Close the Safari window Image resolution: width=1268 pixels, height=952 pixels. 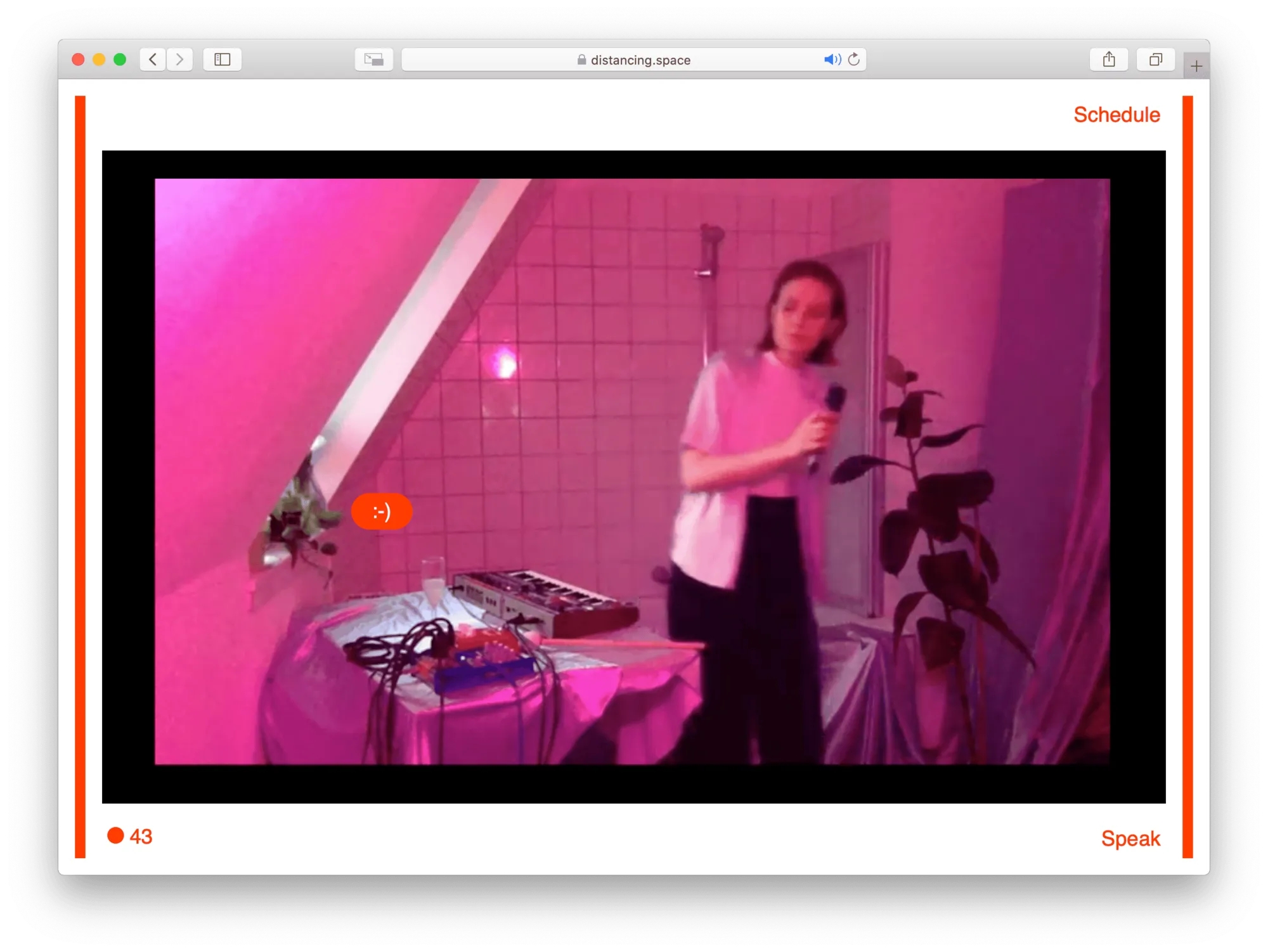point(79,60)
